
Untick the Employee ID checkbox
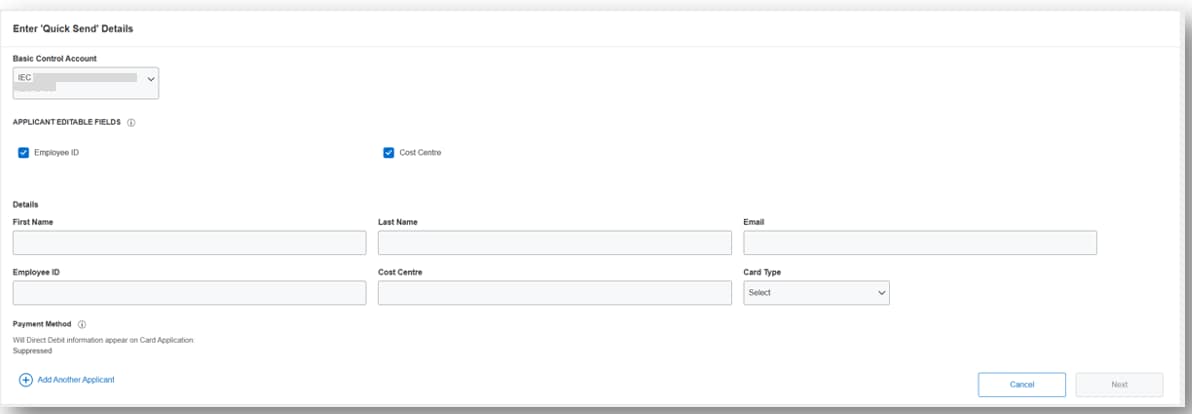click(24, 153)
